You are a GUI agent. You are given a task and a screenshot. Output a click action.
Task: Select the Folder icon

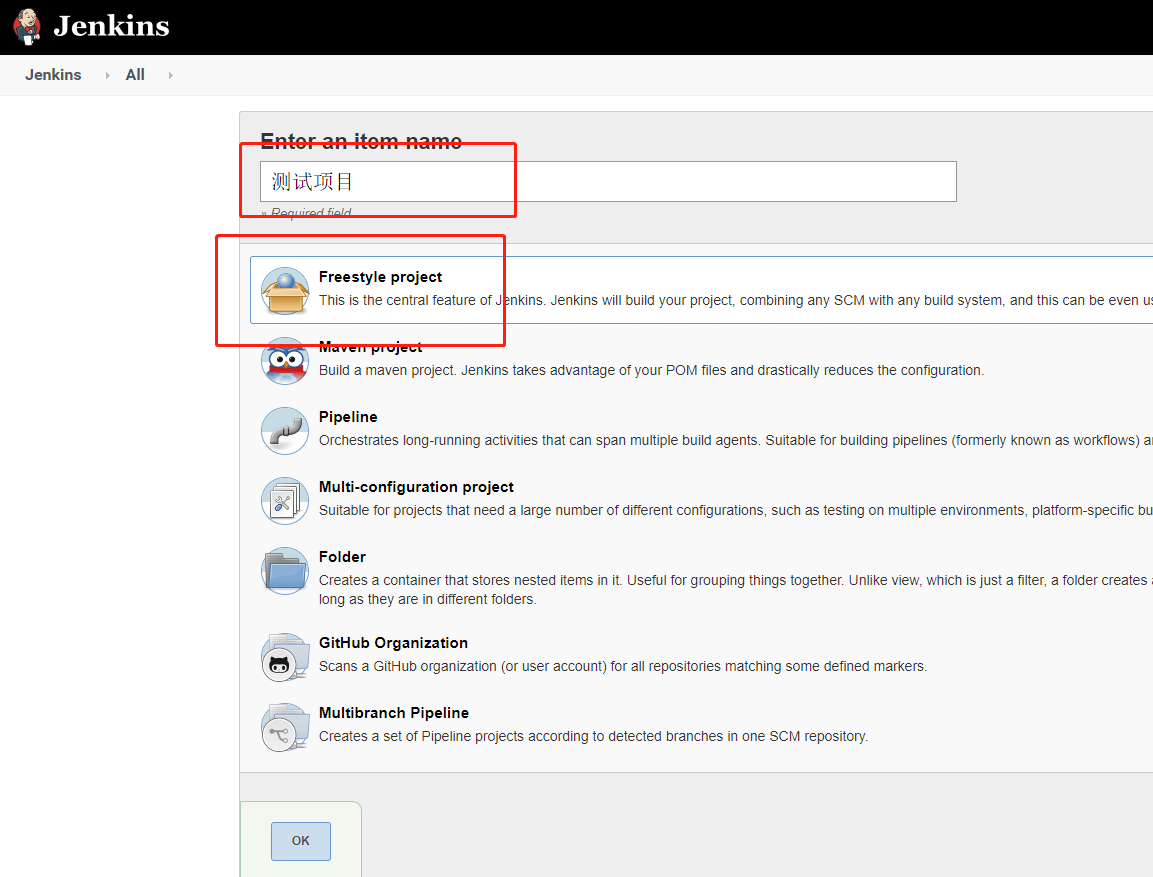pyautogui.click(x=285, y=570)
